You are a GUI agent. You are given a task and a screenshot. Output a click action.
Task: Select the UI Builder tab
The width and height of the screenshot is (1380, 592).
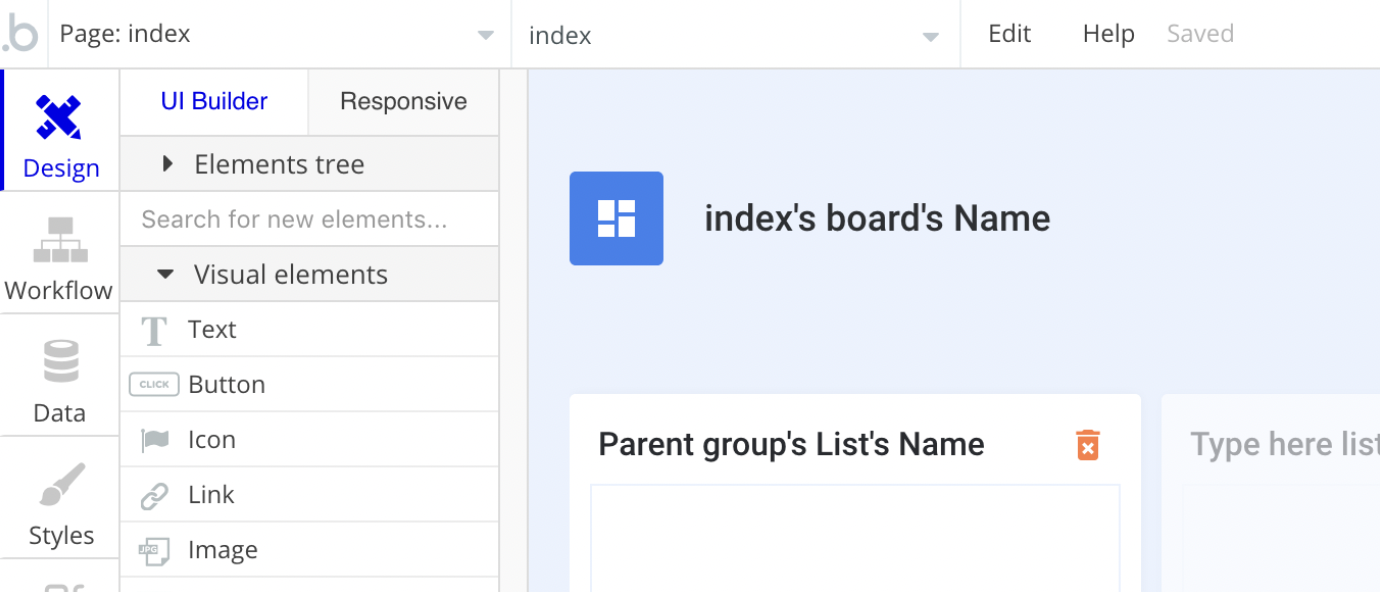tap(214, 102)
